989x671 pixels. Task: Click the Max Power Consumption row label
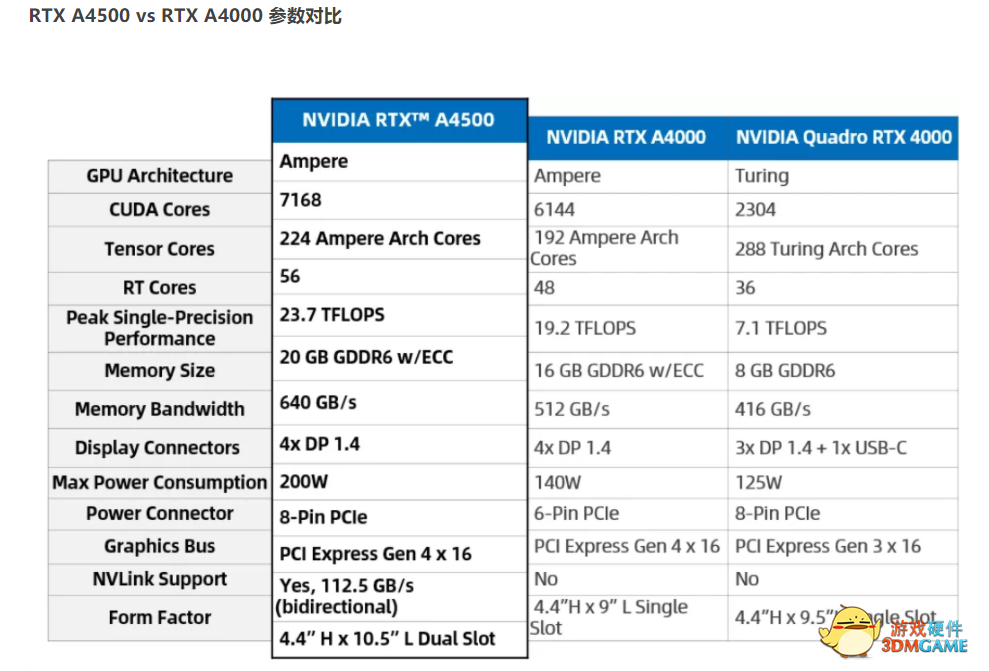click(160, 483)
